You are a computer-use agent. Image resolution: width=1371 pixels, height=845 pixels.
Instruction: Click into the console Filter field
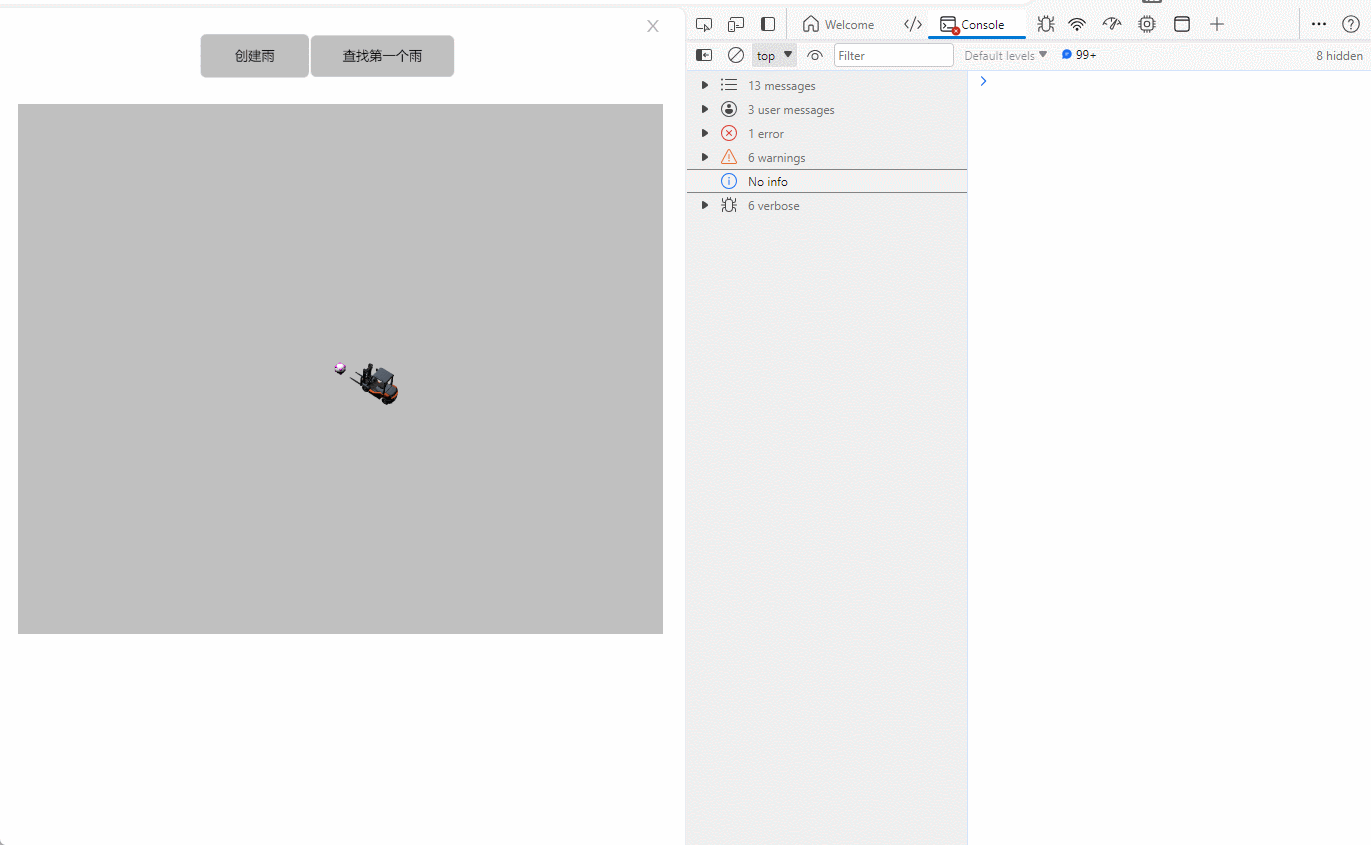pyautogui.click(x=893, y=55)
